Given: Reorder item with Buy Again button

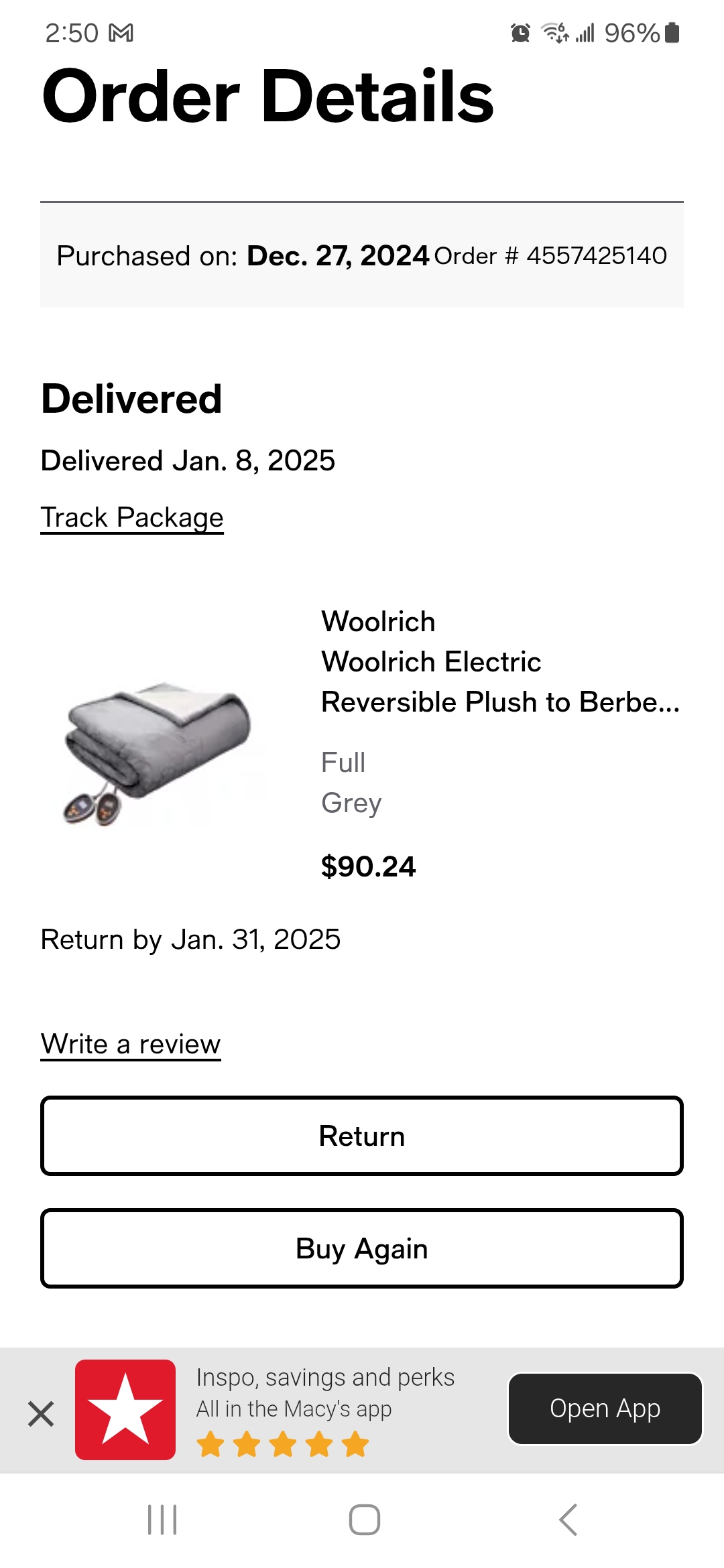Looking at the screenshot, I should coord(362,1248).
